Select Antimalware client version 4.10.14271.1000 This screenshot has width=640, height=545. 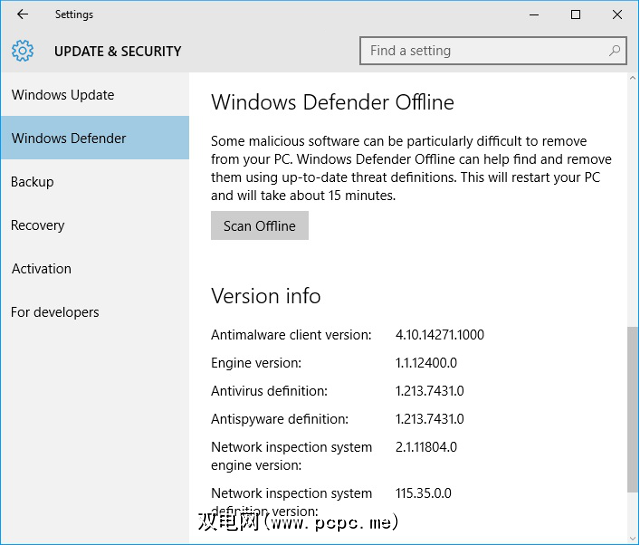point(440,335)
